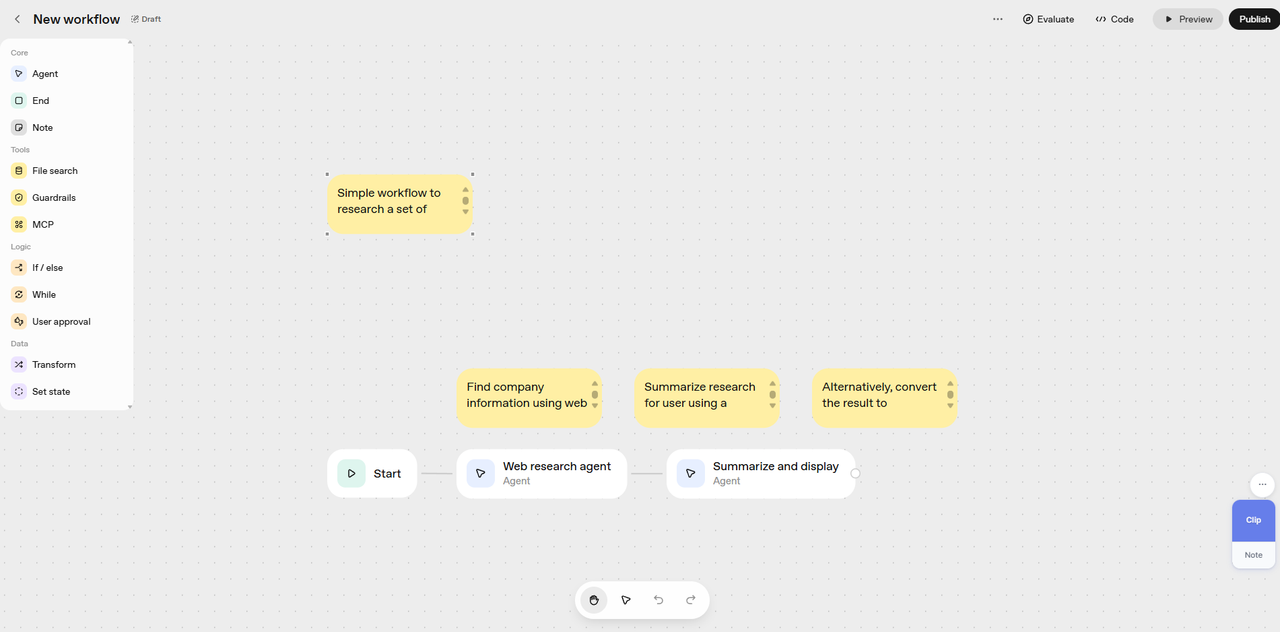Expand the ellipsis above the Clip panel

[x=1262, y=484]
